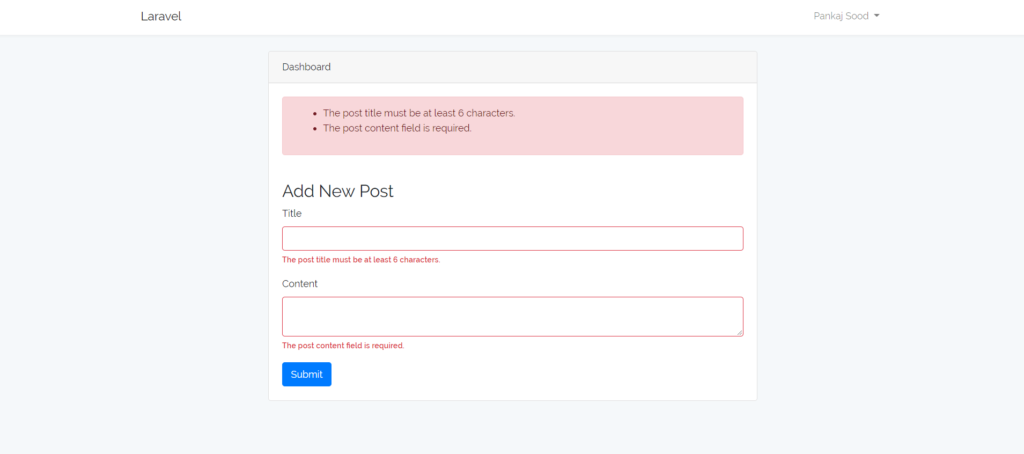
Task: Click the dropdown caret beside Pankaj Sood
Action: coord(876,16)
